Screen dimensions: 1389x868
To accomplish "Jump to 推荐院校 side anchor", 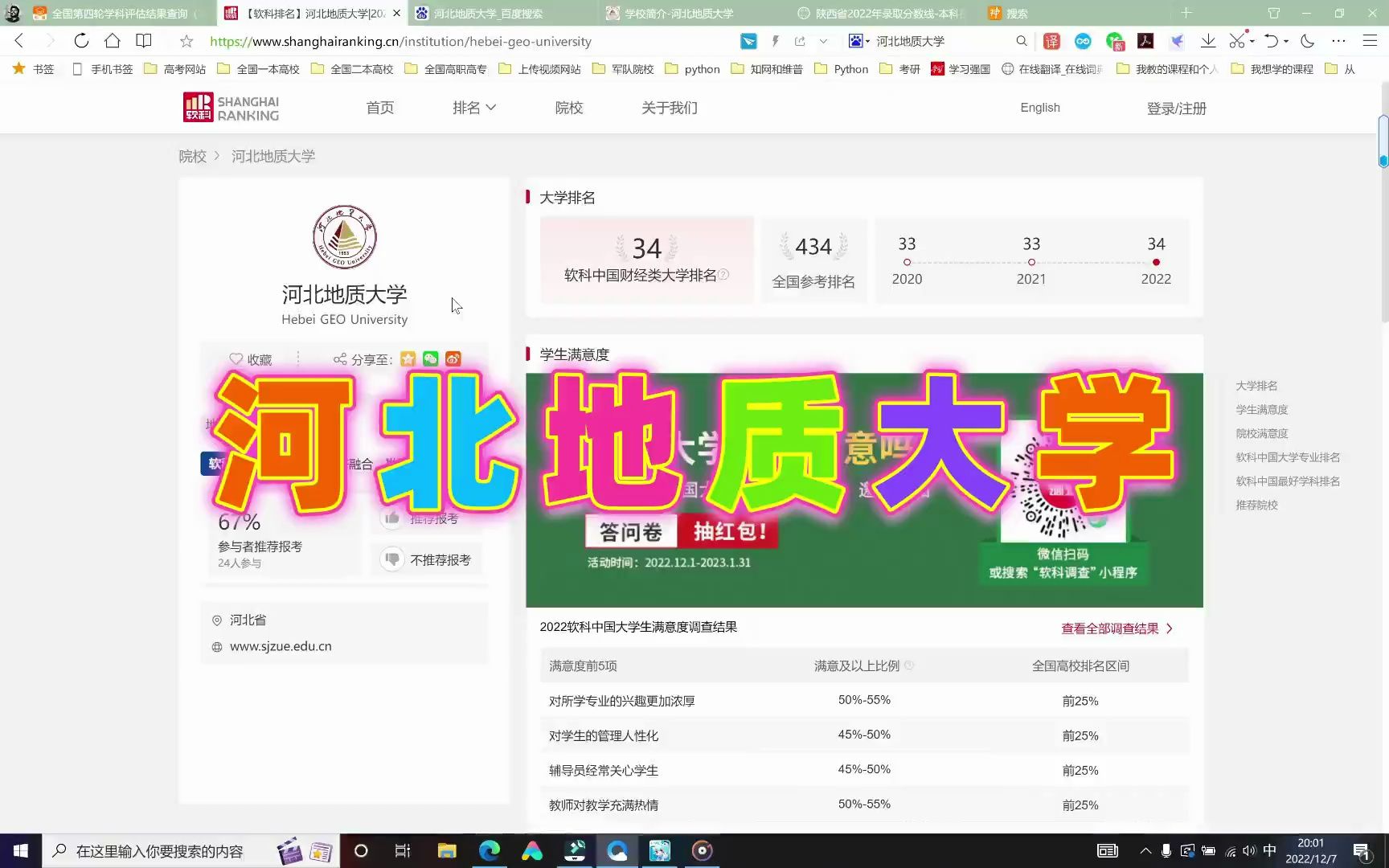I will 1256,505.
